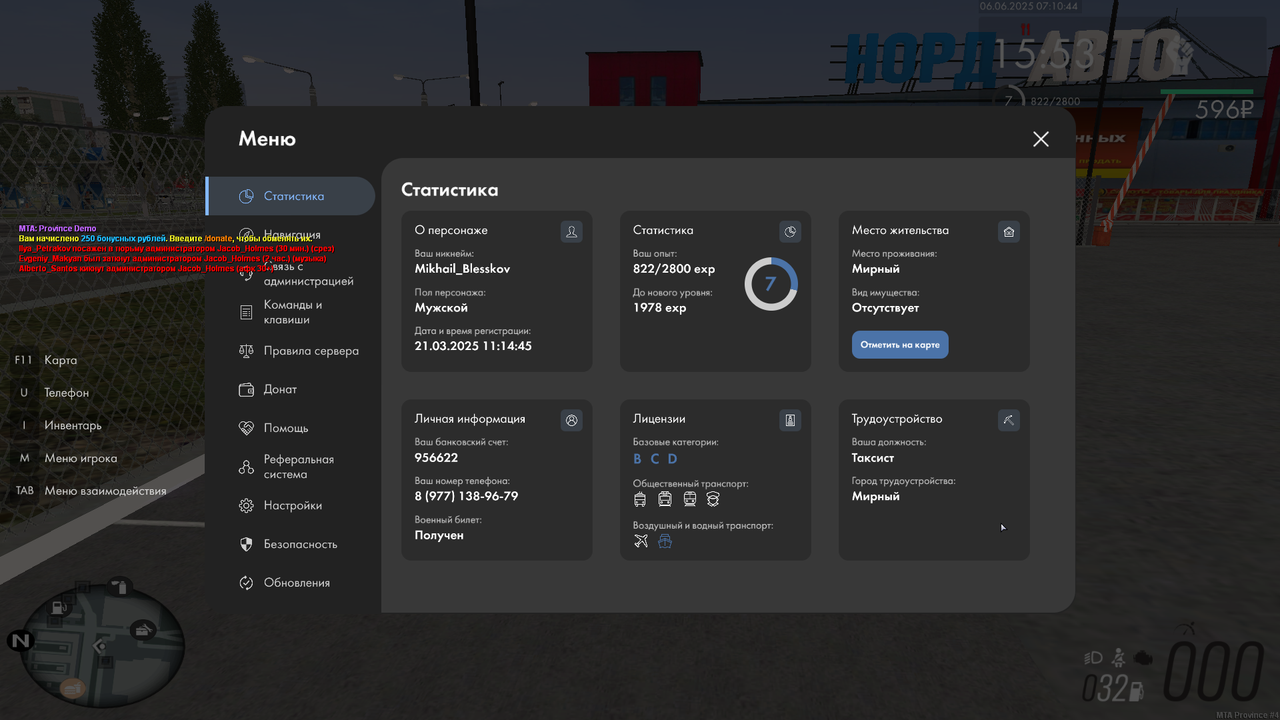This screenshot has width=1280, height=720.
Task: Click the nickname Mikhail_Blesskov
Action: tap(462, 269)
